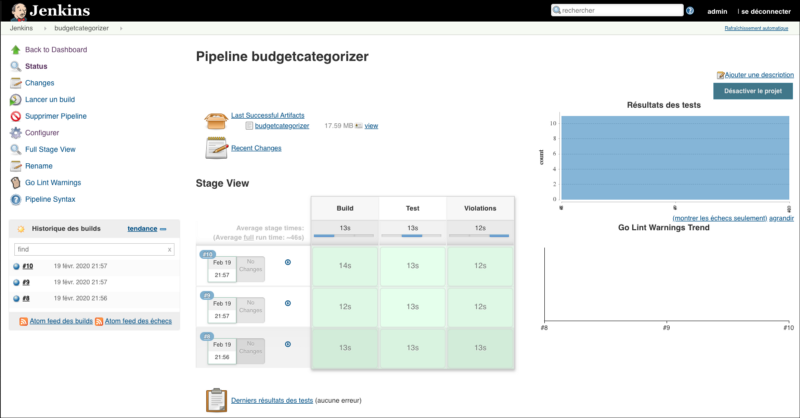Click the Back to Dashboard arrow icon
Viewport: 800px width, 418px height.
pos(15,50)
